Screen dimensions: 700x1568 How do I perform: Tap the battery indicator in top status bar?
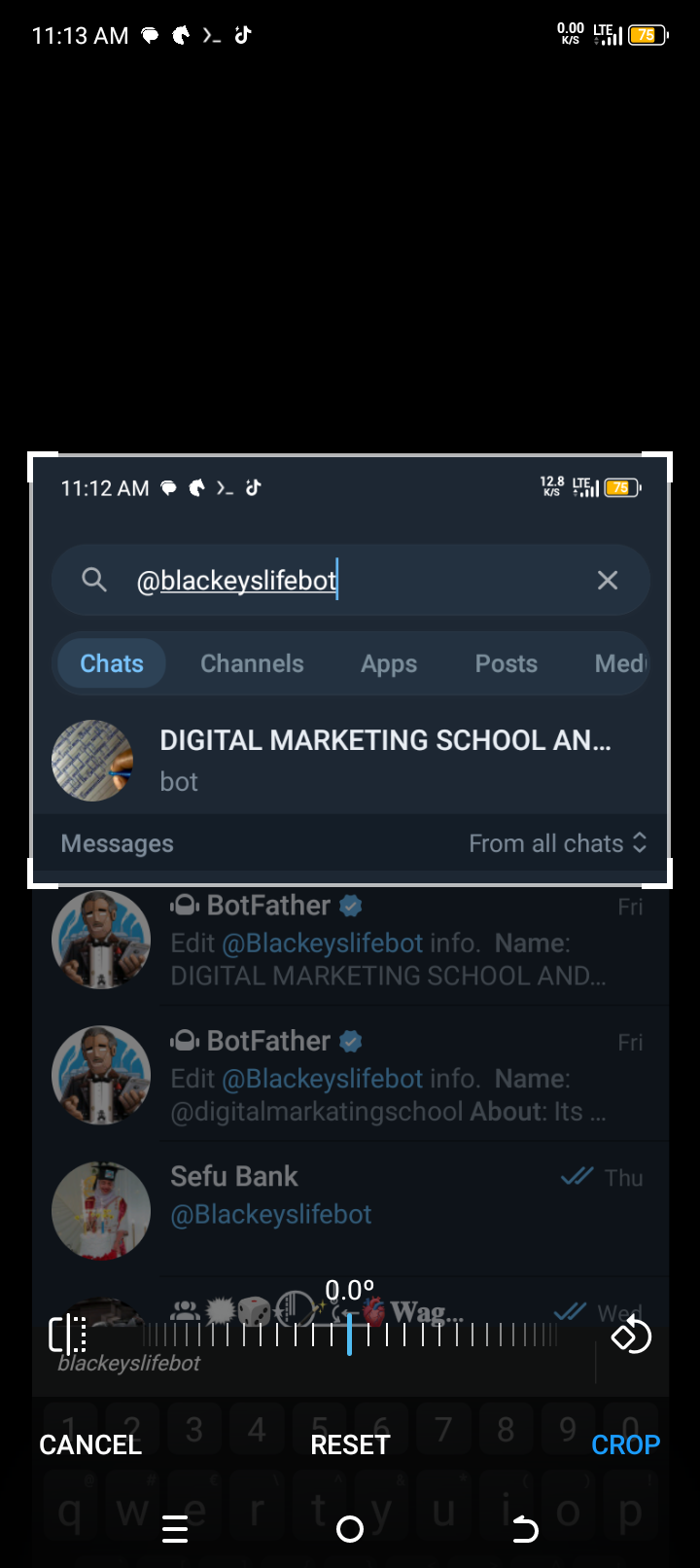coord(648,35)
